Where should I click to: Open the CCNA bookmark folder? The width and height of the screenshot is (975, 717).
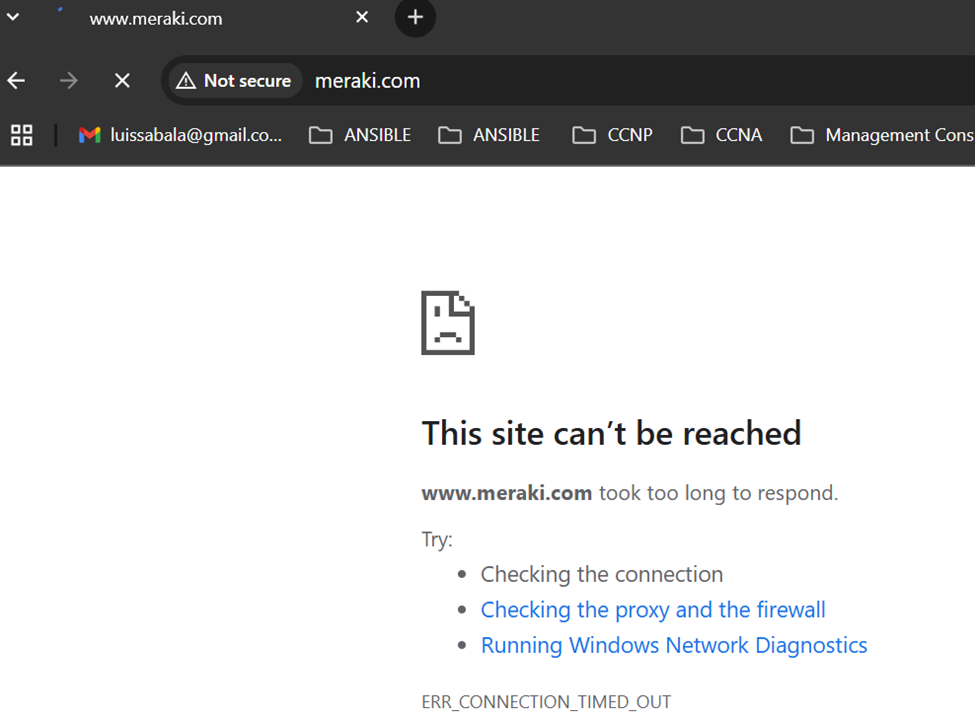[x=721, y=135]
